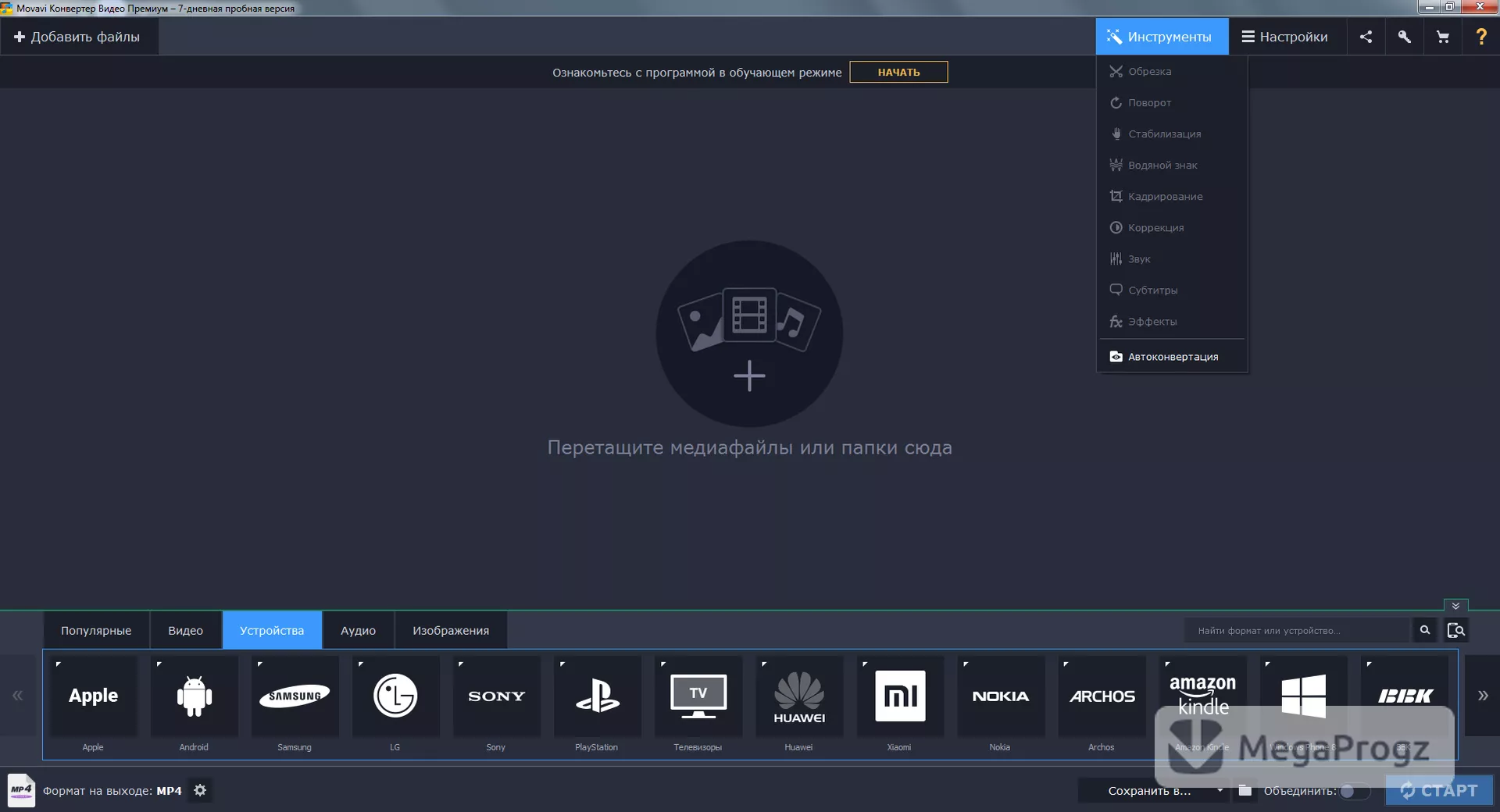Open the Изображения tab
Viewport: 1500px width, 812px height.
point(451,630)
